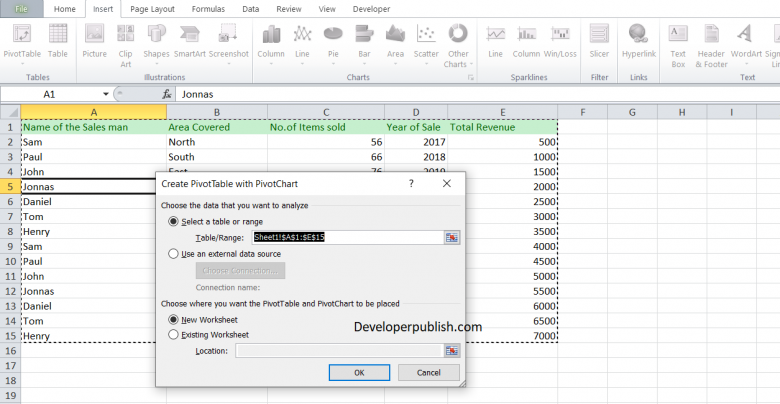Insert a Picture from the ribbon
Image resolution: width=780 pixels, height=404 pixels.
95,39
